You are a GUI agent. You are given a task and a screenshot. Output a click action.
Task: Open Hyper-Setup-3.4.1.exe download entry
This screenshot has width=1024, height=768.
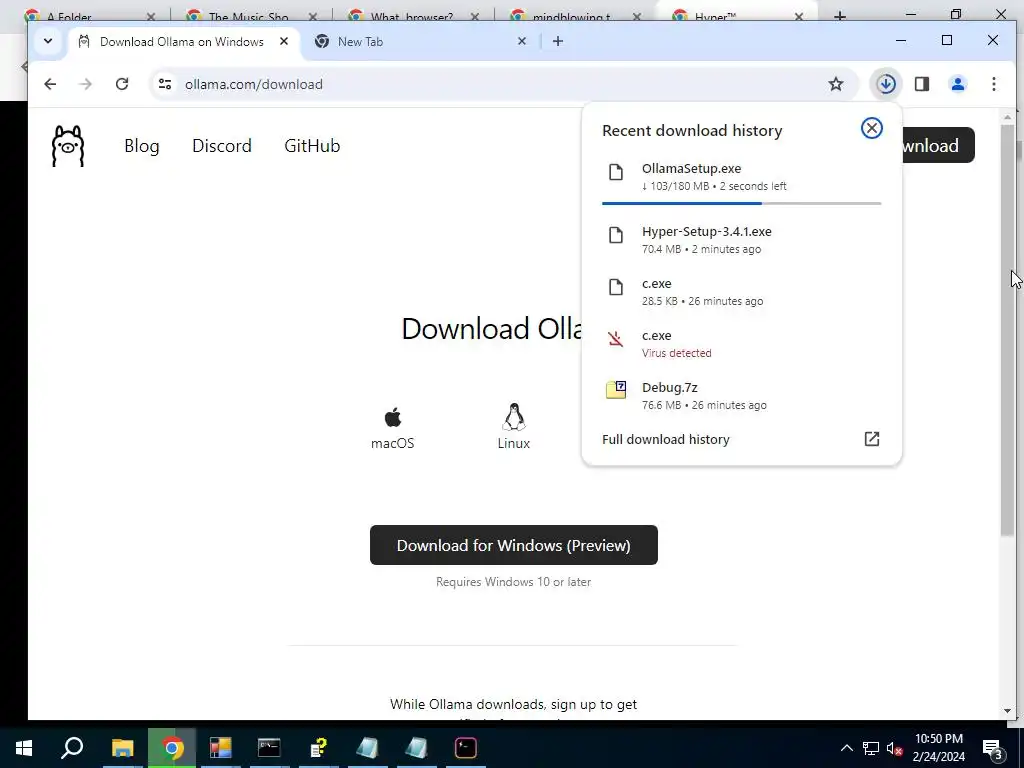click(x=741, y=240)
